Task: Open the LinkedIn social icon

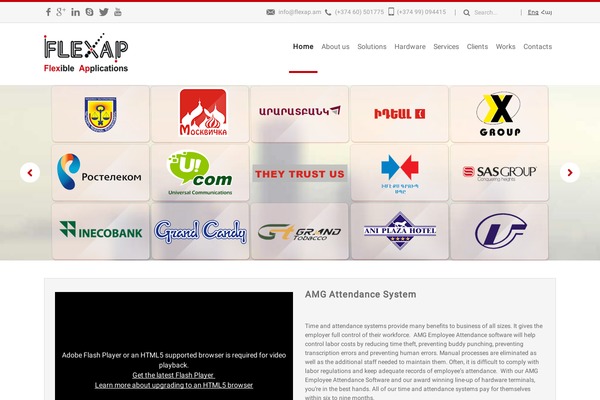Action: click(x=75, y=12)
